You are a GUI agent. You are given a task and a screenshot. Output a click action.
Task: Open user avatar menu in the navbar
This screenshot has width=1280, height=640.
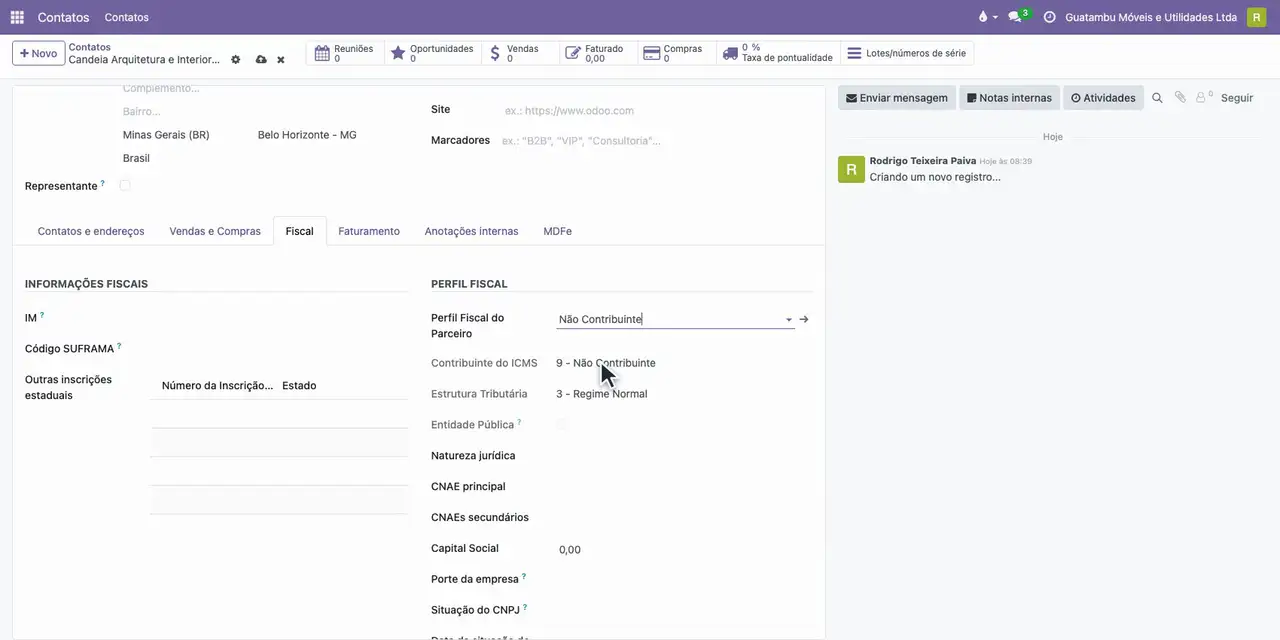click(x=1256, y=17)
